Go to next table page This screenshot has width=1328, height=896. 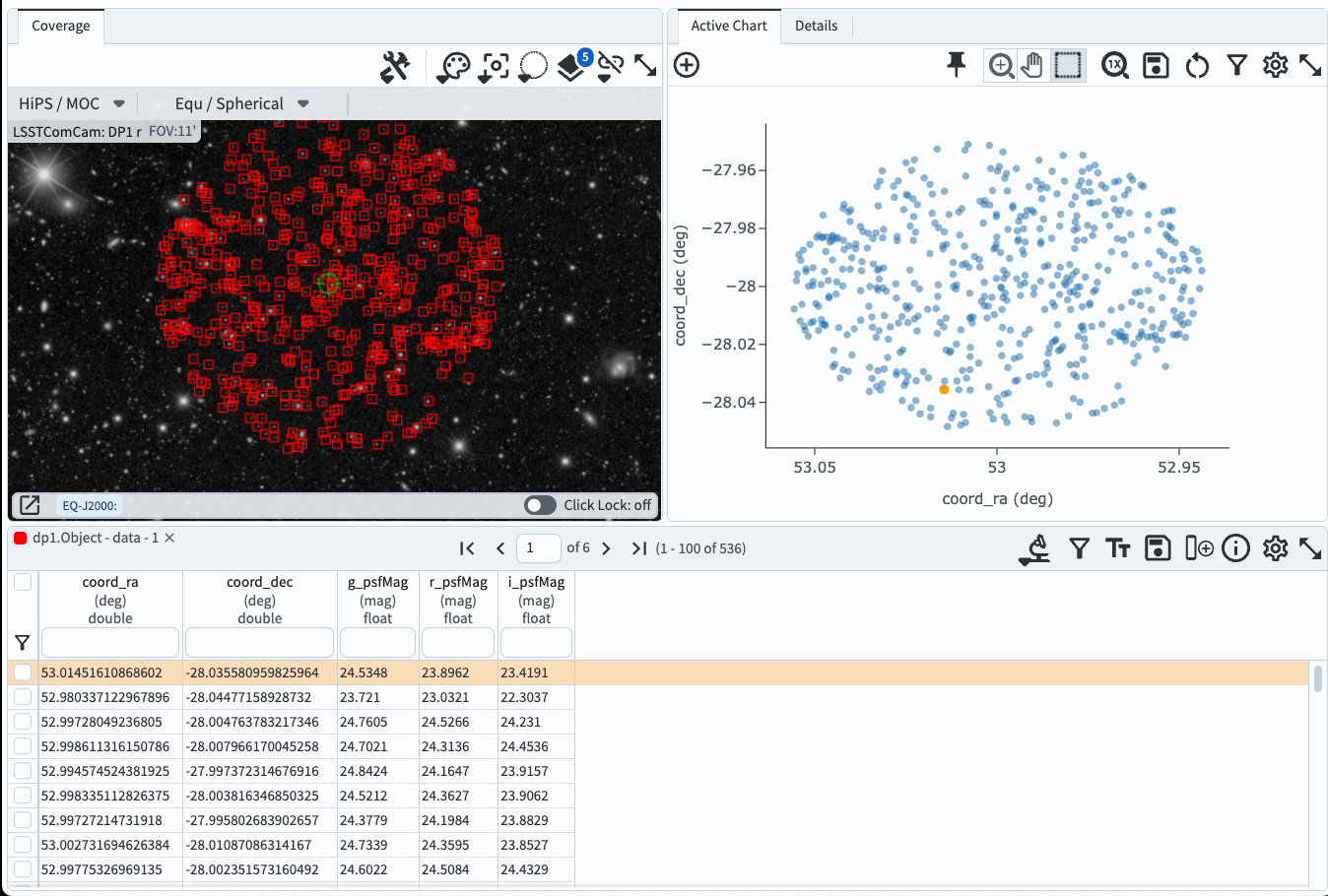pyautogui.click(x=606, y=548)
